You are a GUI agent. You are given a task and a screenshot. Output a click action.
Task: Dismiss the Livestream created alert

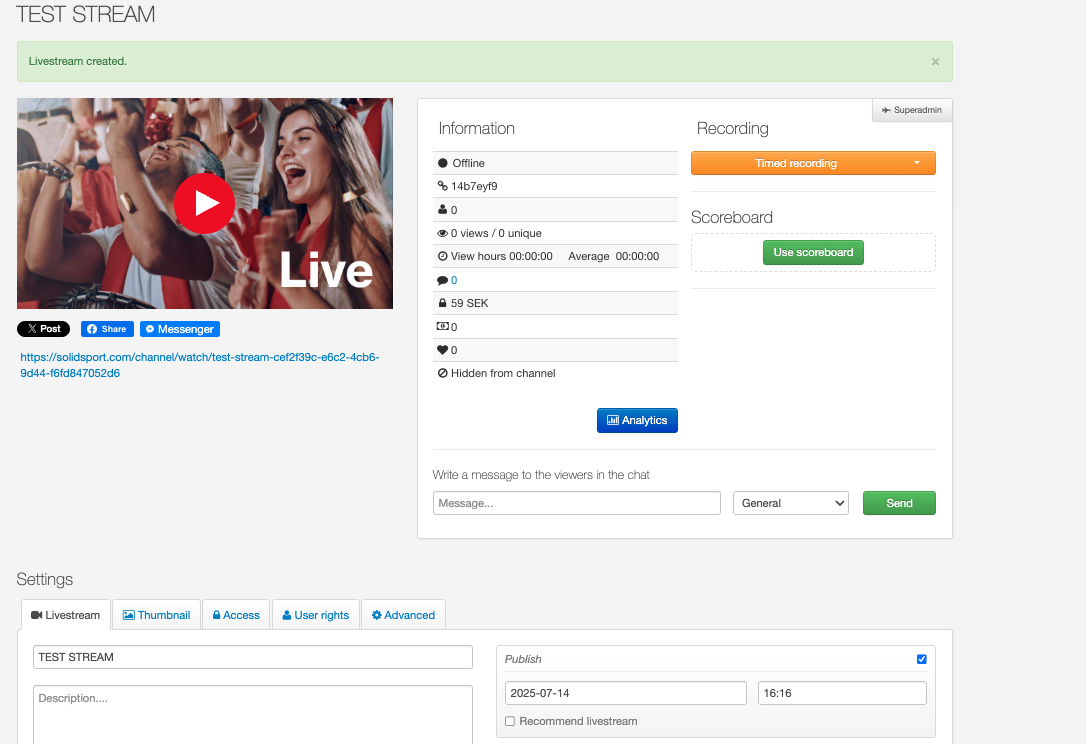[935, 62]
